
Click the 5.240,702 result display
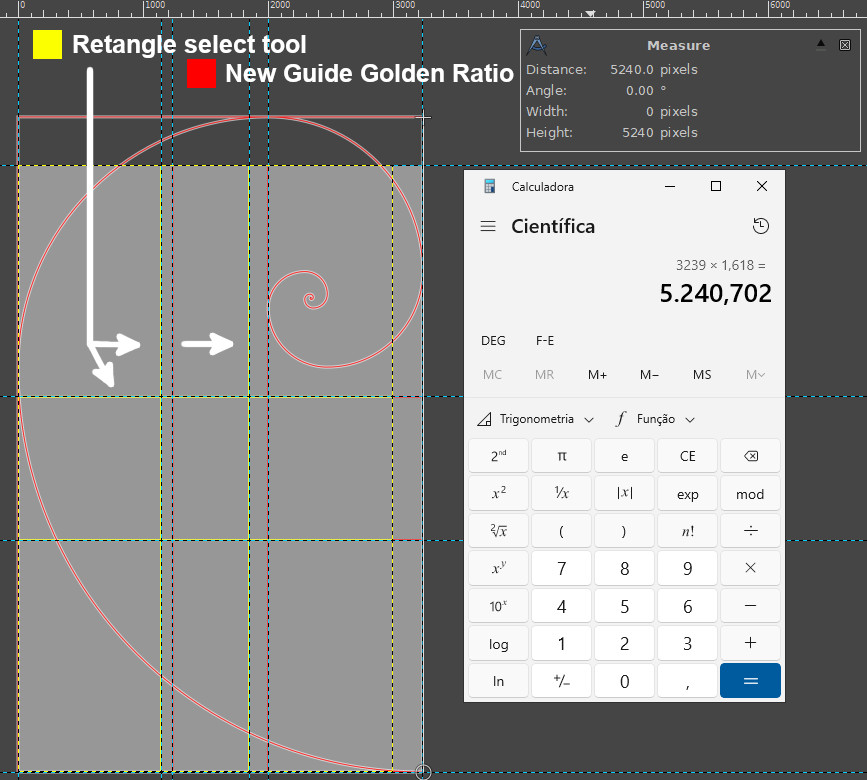pos(715,293)
